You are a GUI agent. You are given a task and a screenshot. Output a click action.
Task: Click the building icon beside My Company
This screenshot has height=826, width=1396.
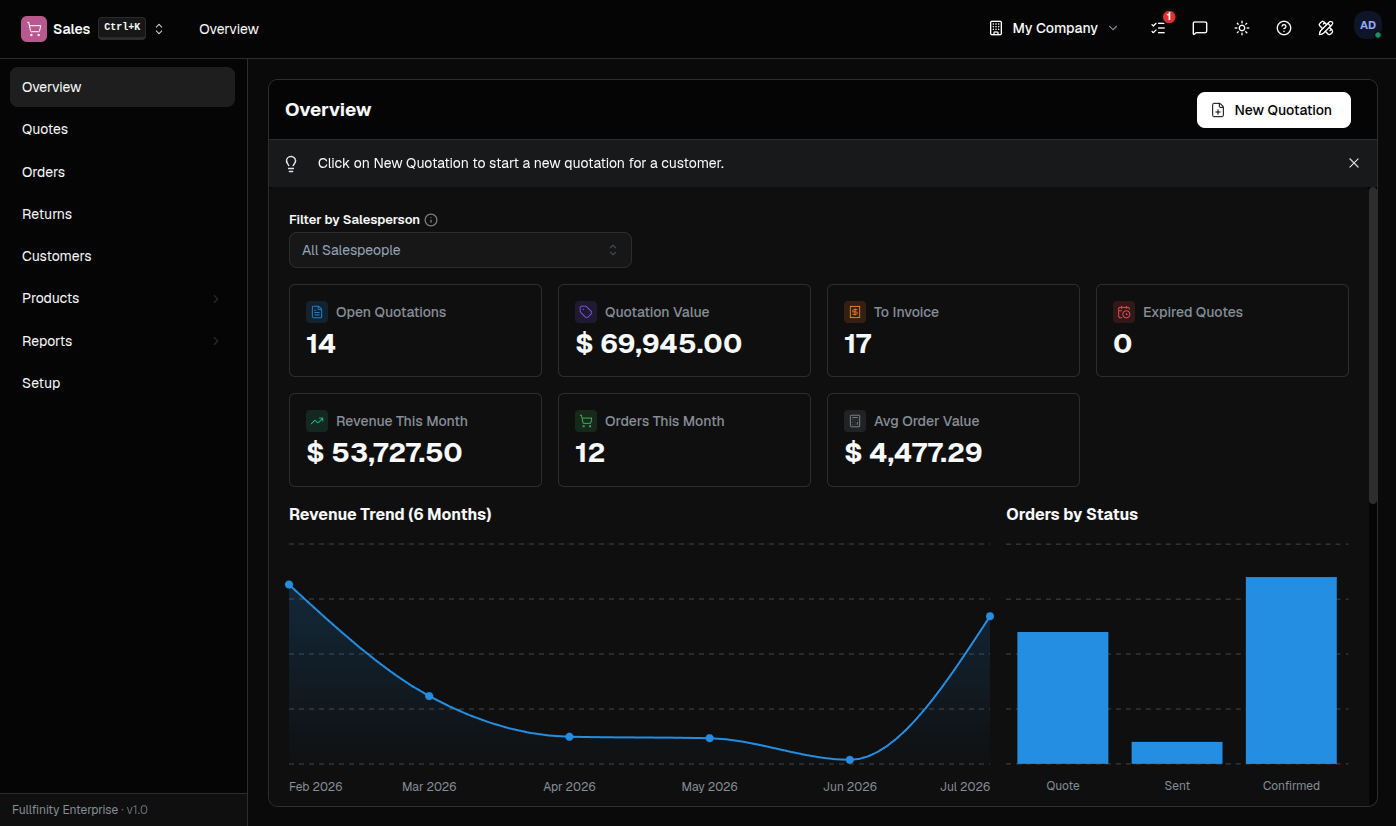coord(995,28)
